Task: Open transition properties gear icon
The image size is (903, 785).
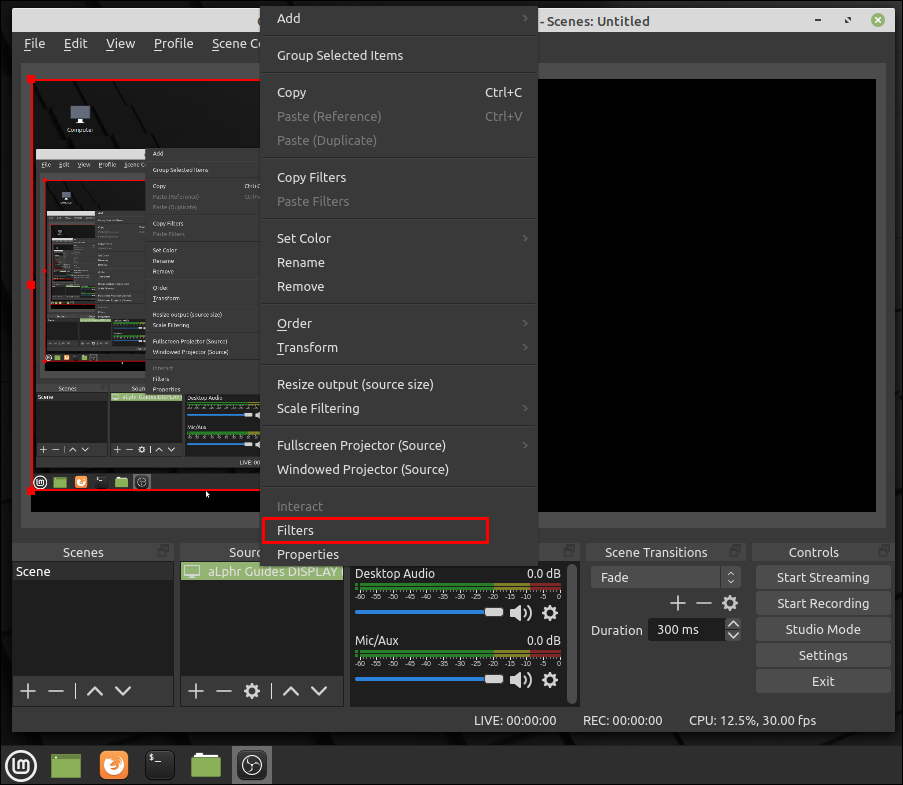Action: (x=730, y=603)
